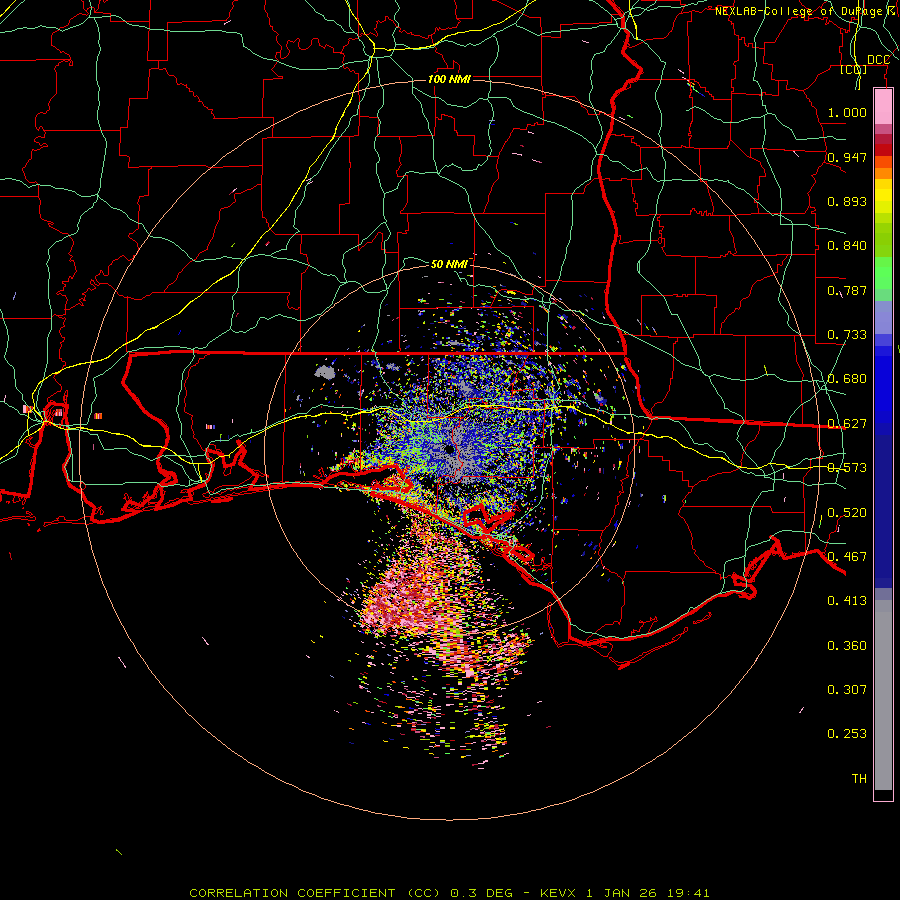Click the 0.307 legend value
This screenshot has height=900, width=900.
tap(847, 690)
